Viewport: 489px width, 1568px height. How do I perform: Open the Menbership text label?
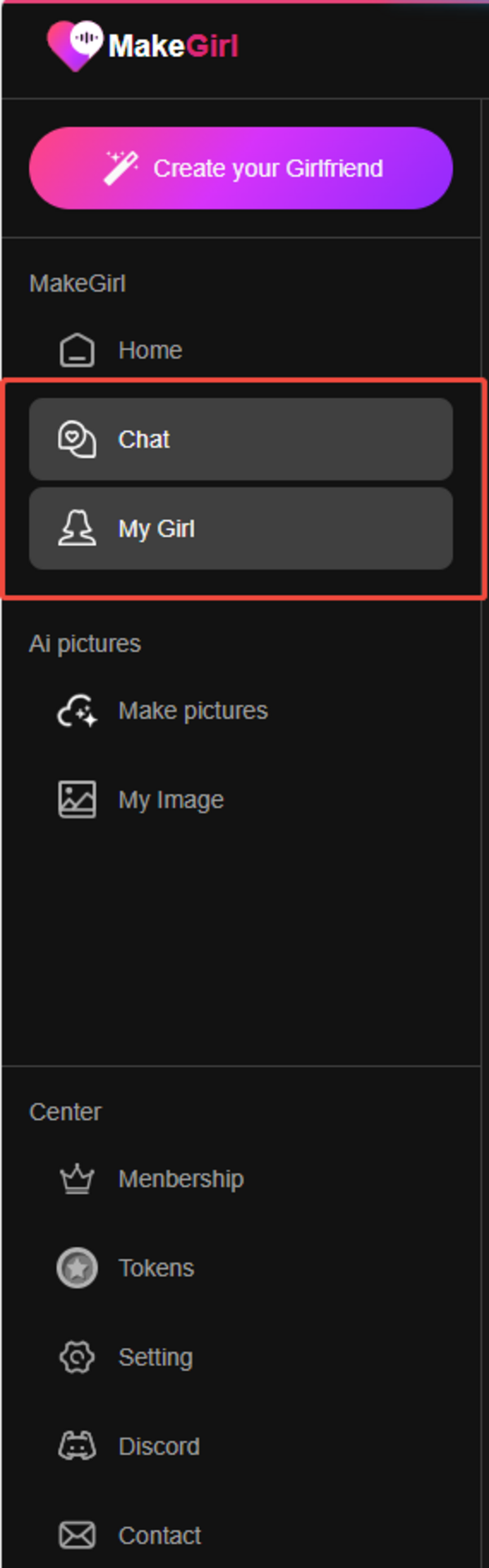pyautogui.click(x=181, y=1178)
